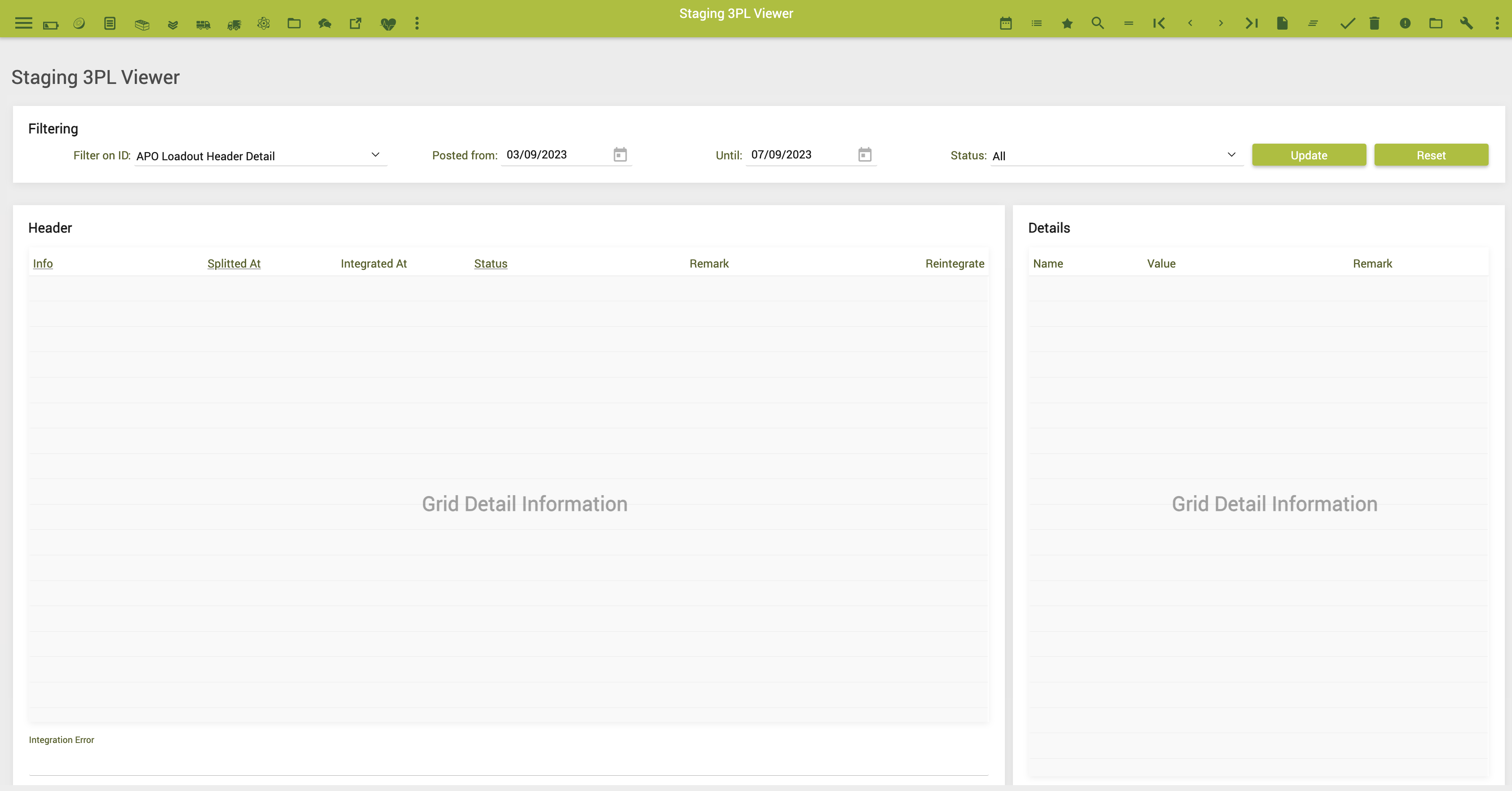Open the document list icon in the left toolbar
Screen dimensions: 1512x791
[x=110, y=23]
